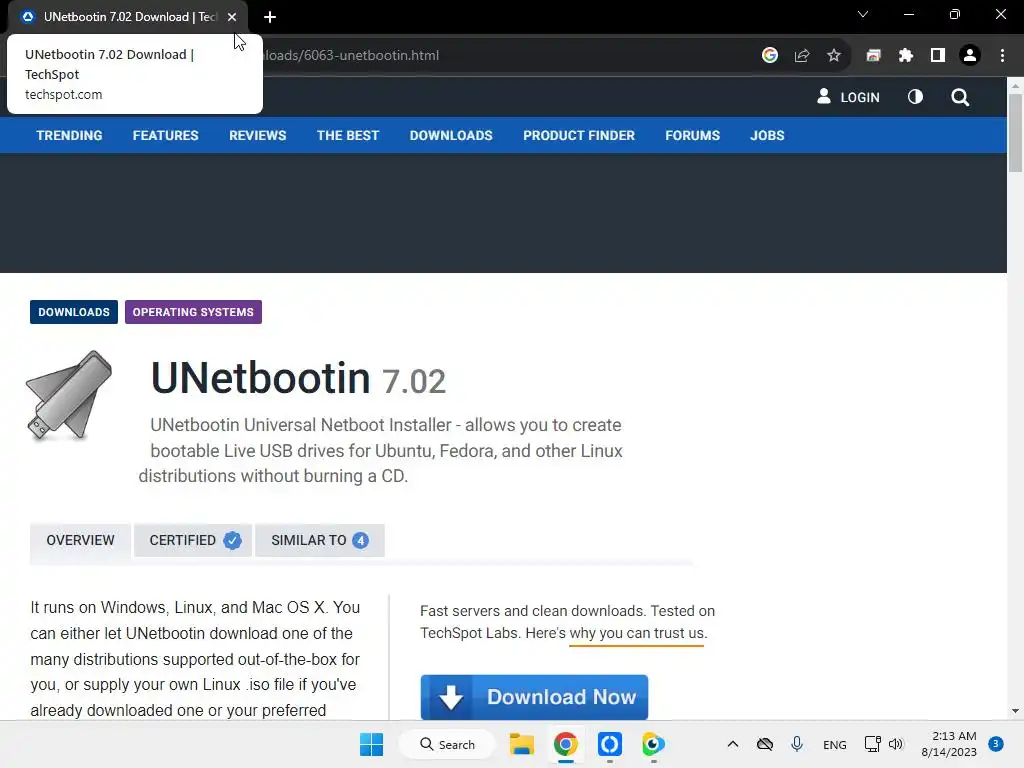Click the Google icon in address bar

coord(770,56)
